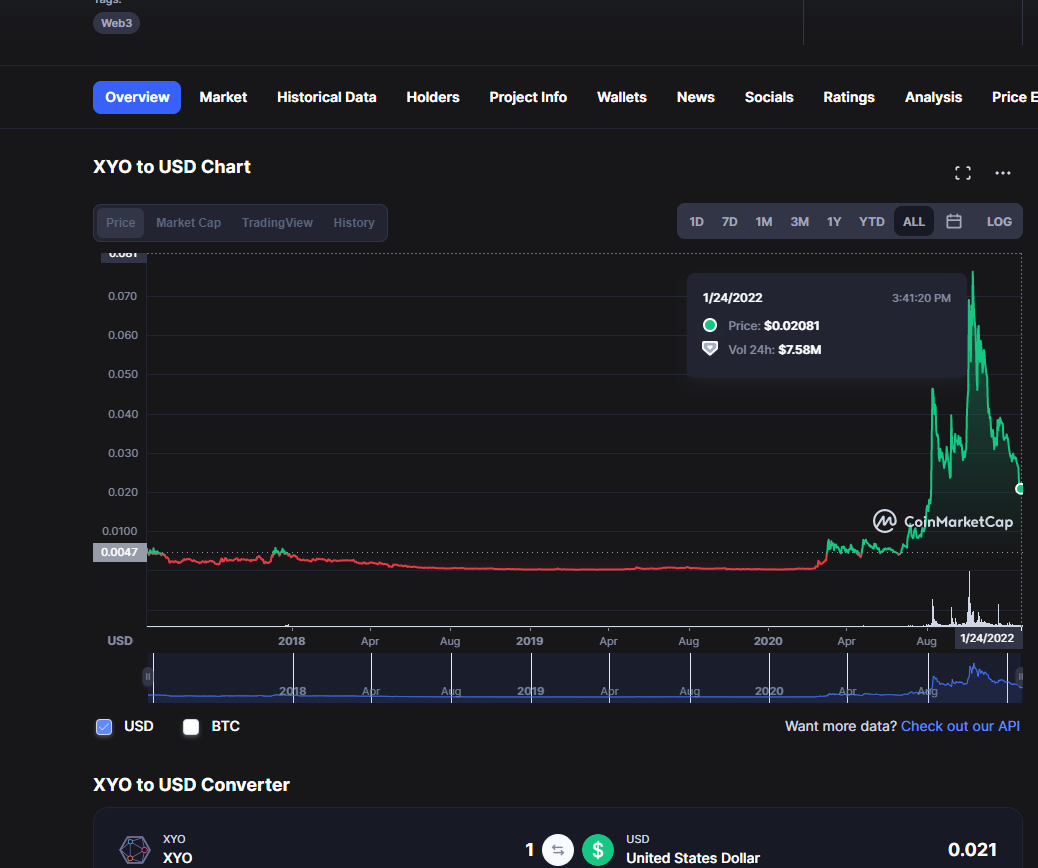Click the swap currencies icon in converter

pos(558,850)
